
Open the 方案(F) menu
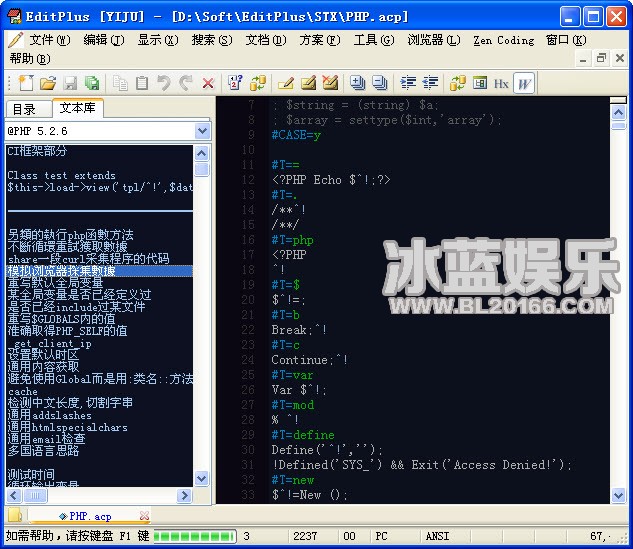[320, 40]
